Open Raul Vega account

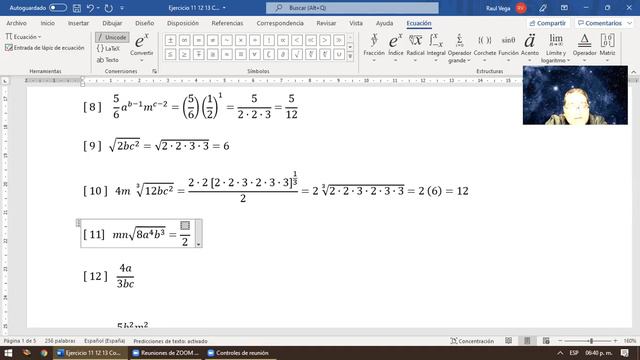pos(505,8)
